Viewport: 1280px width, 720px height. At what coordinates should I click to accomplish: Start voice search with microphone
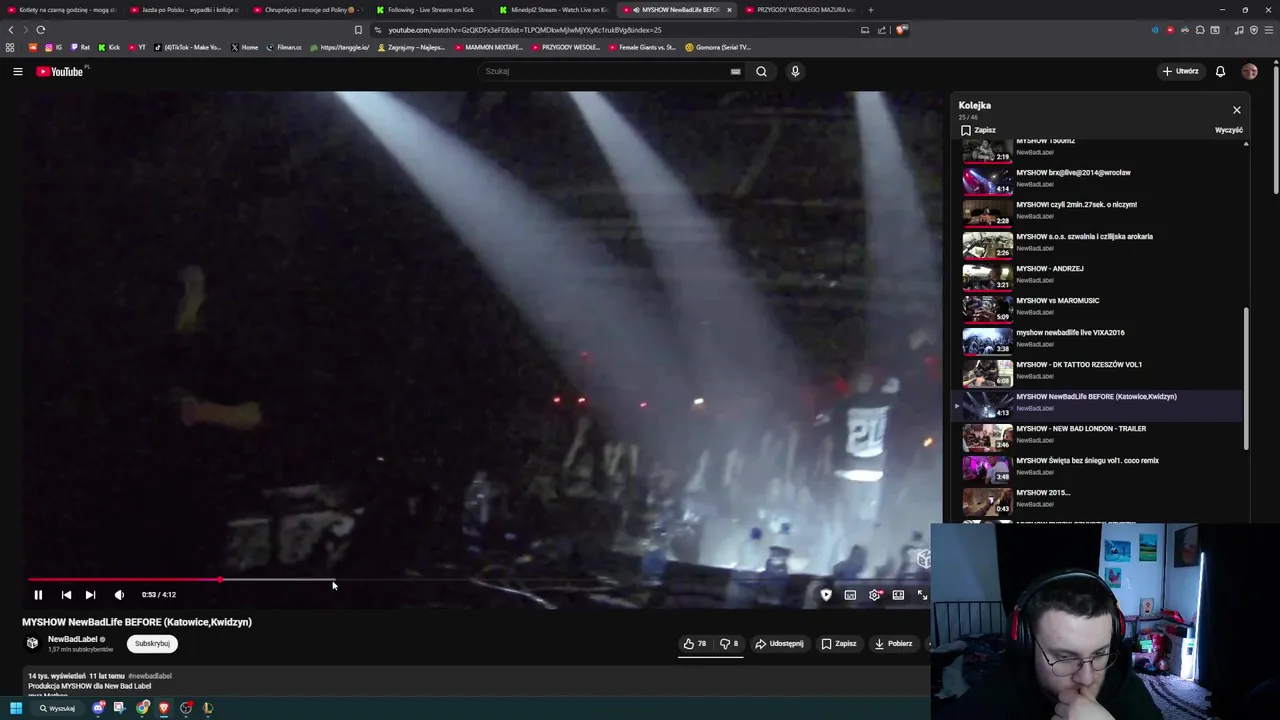[795, 71]
